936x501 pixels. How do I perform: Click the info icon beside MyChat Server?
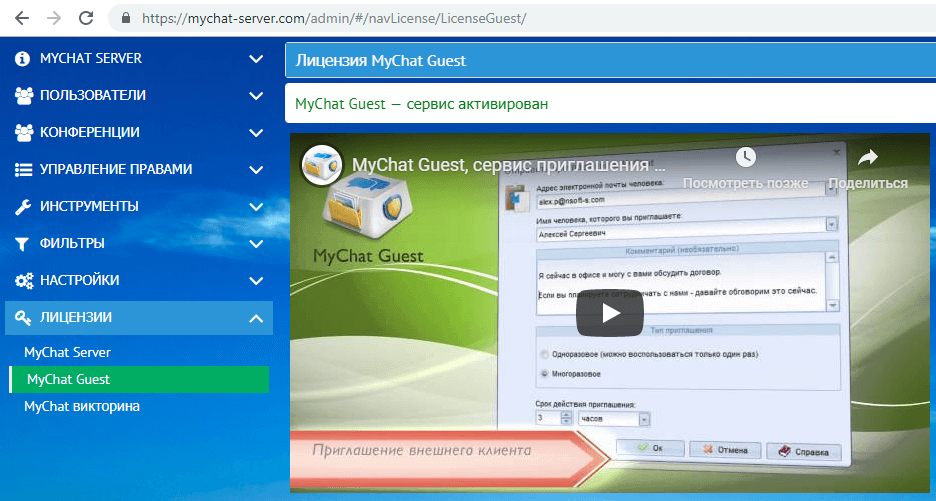[x=23, y=59]
